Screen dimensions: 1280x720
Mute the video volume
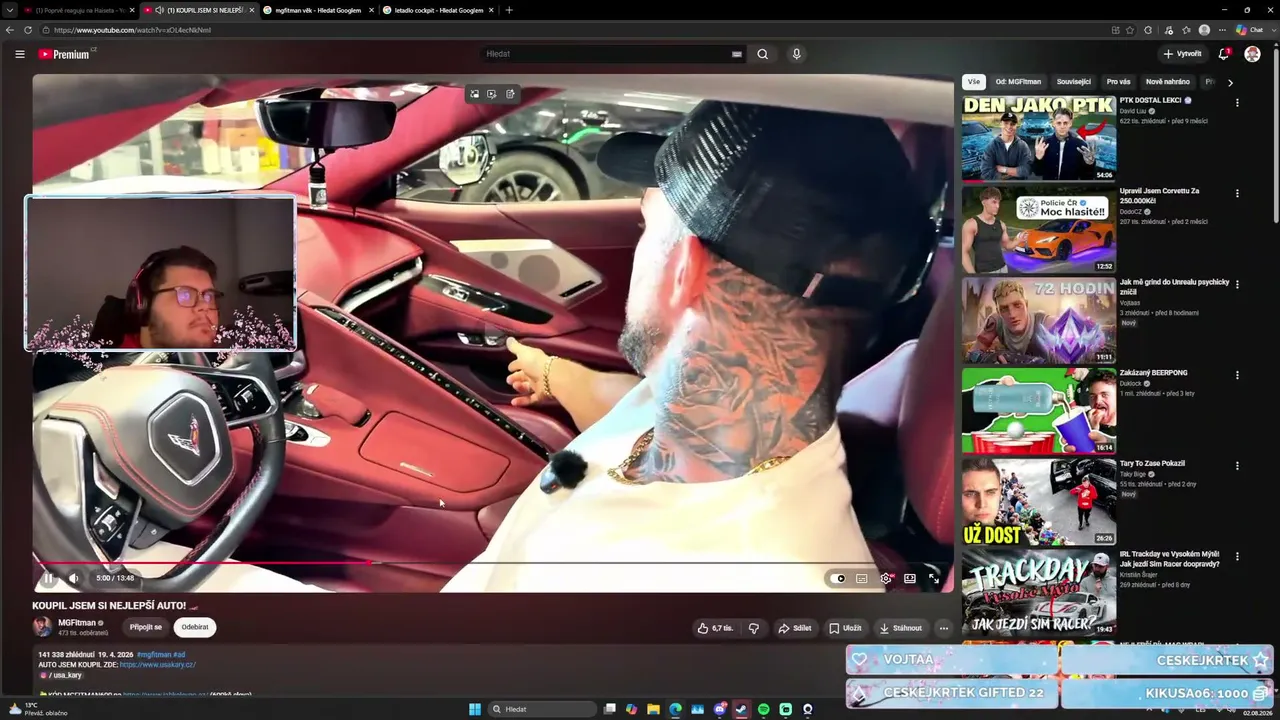74,578
